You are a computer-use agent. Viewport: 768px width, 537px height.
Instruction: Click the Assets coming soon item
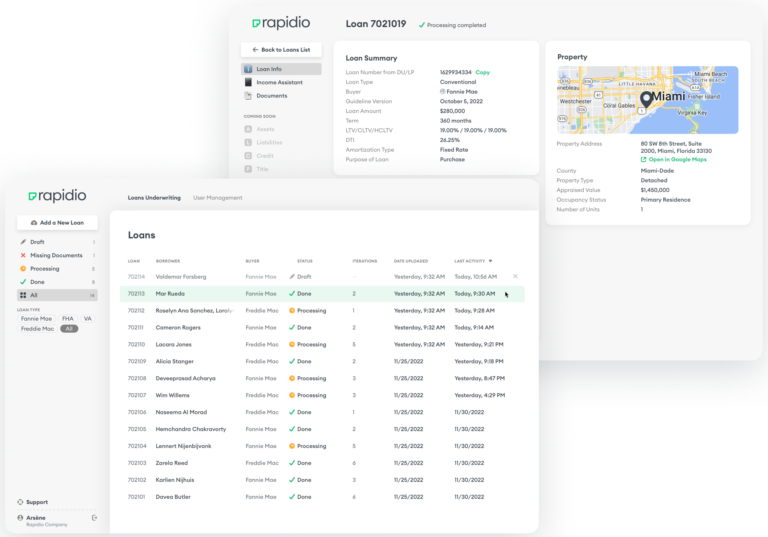click(260, 129)
